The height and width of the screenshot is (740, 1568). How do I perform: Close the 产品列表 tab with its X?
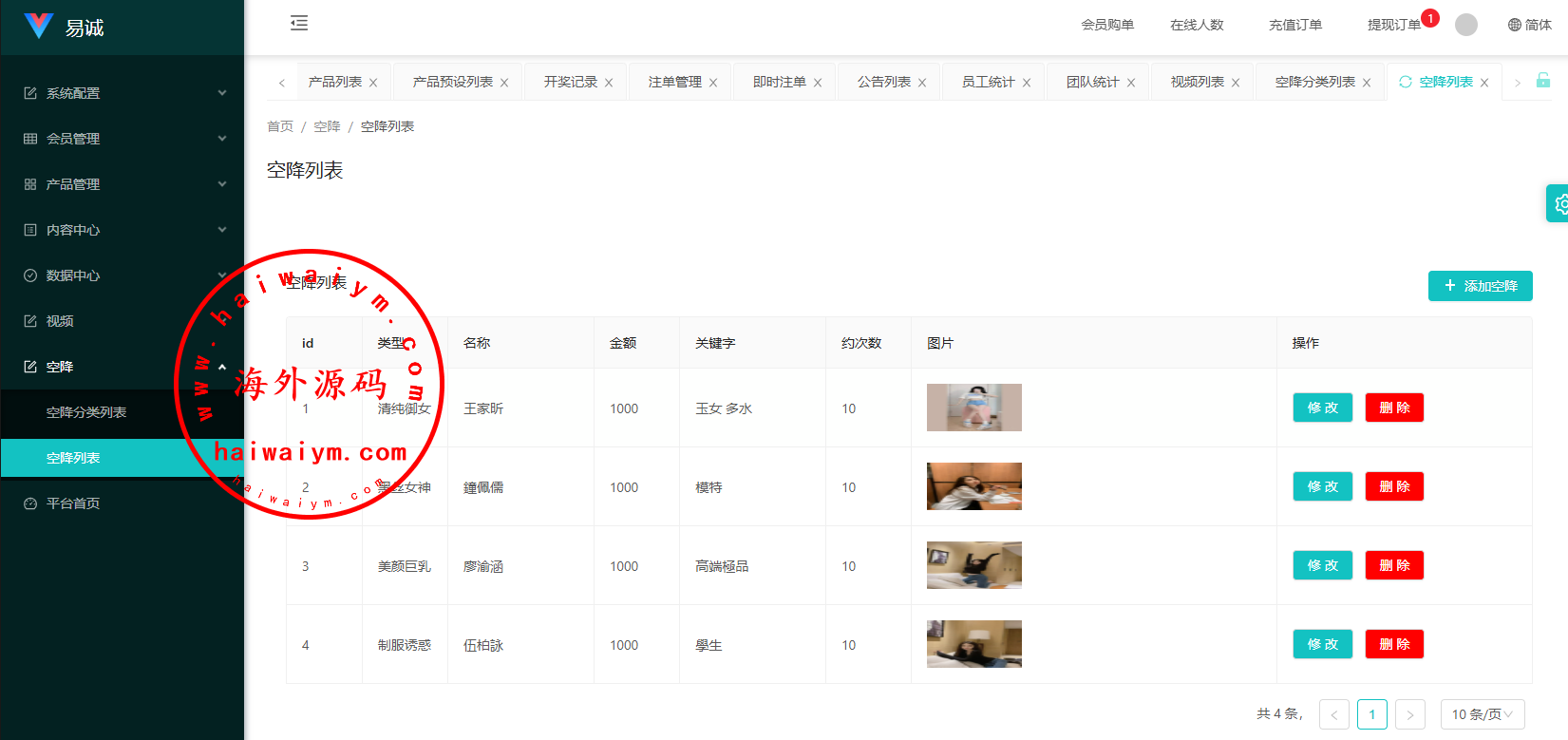point(373,83)
